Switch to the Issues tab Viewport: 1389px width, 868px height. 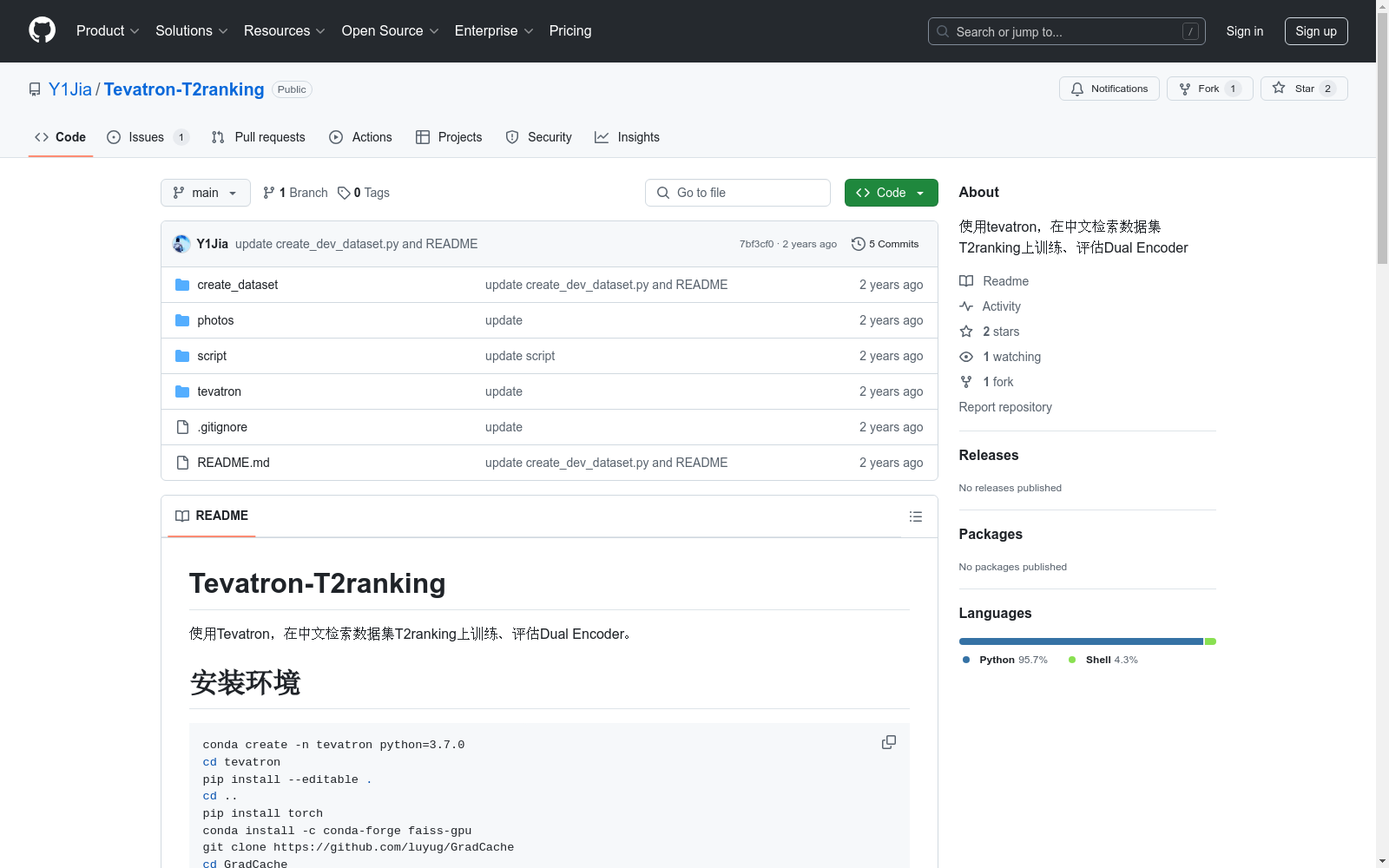point(148,137)
